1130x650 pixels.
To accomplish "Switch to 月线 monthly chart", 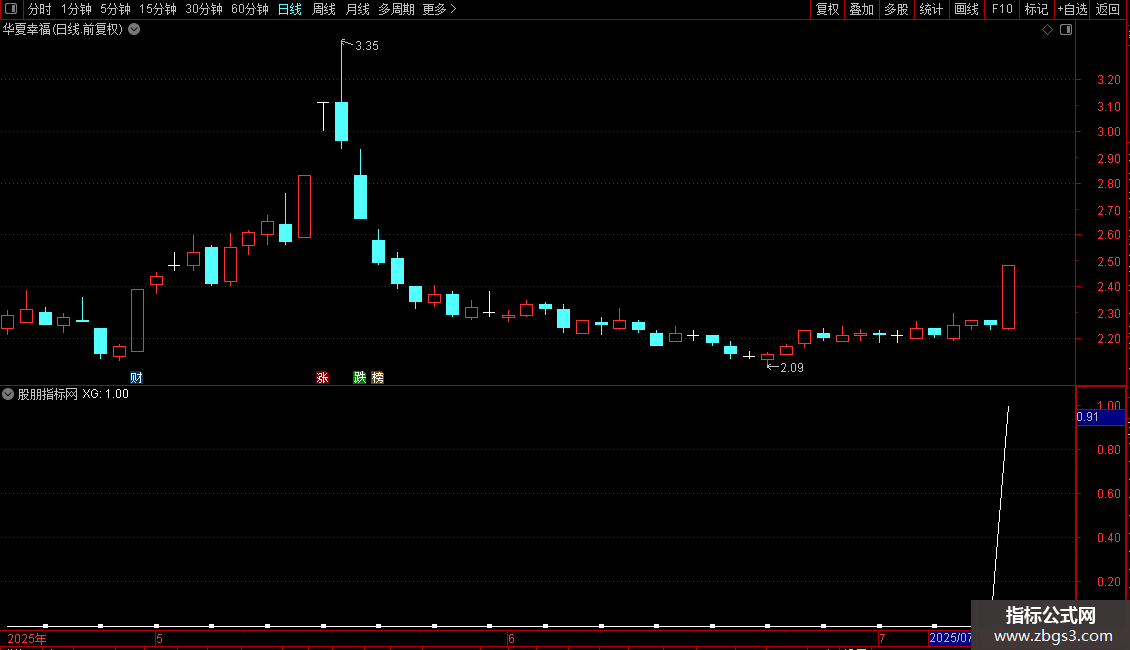I will [x=357, y=9].
